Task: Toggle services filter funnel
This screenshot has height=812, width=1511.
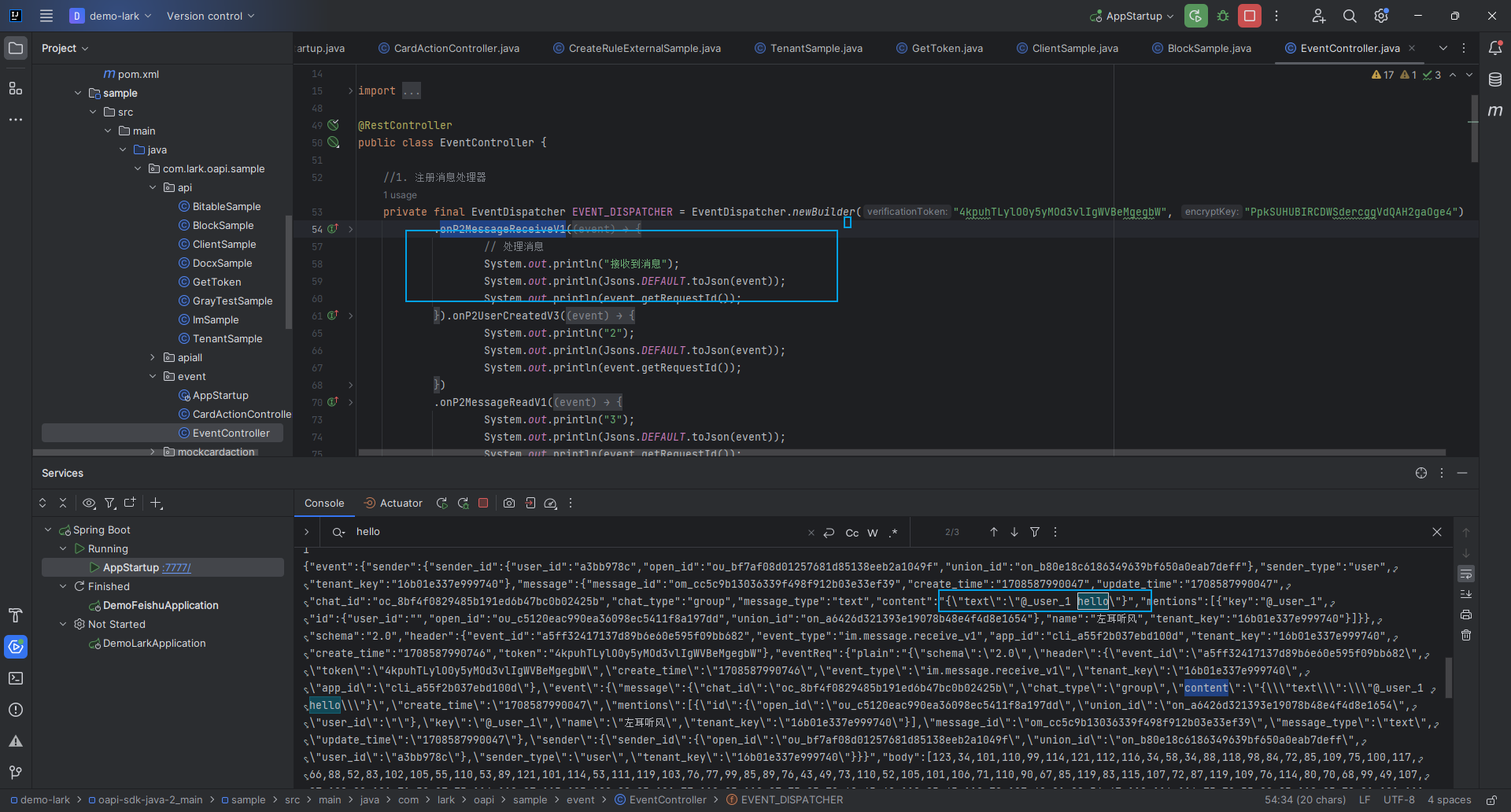Action: point(110,503)
